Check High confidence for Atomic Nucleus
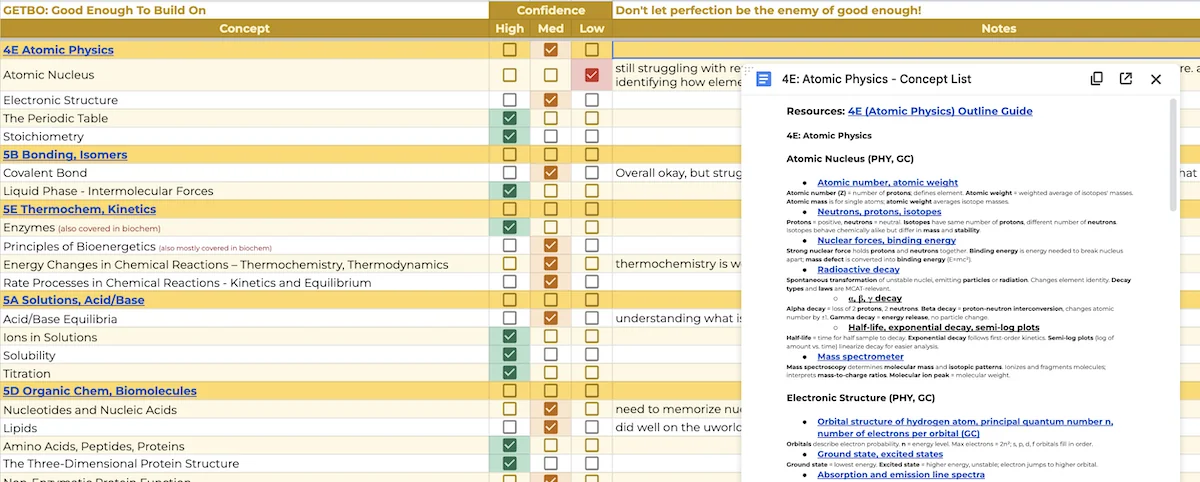The width and height of the screenshot is (1200, 482). pyautogui.click(x=510, y=75)
